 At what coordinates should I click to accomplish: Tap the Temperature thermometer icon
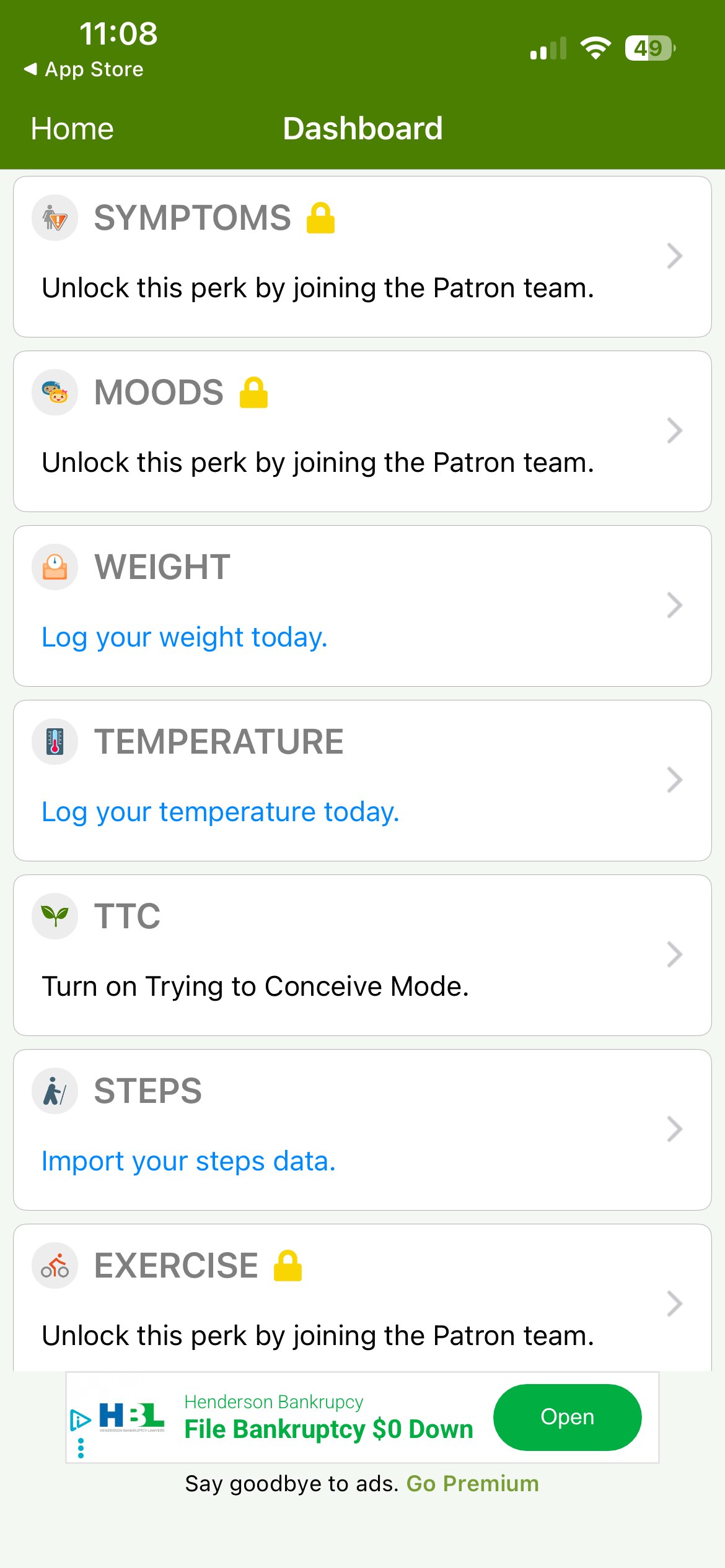[x=55, y=742]
